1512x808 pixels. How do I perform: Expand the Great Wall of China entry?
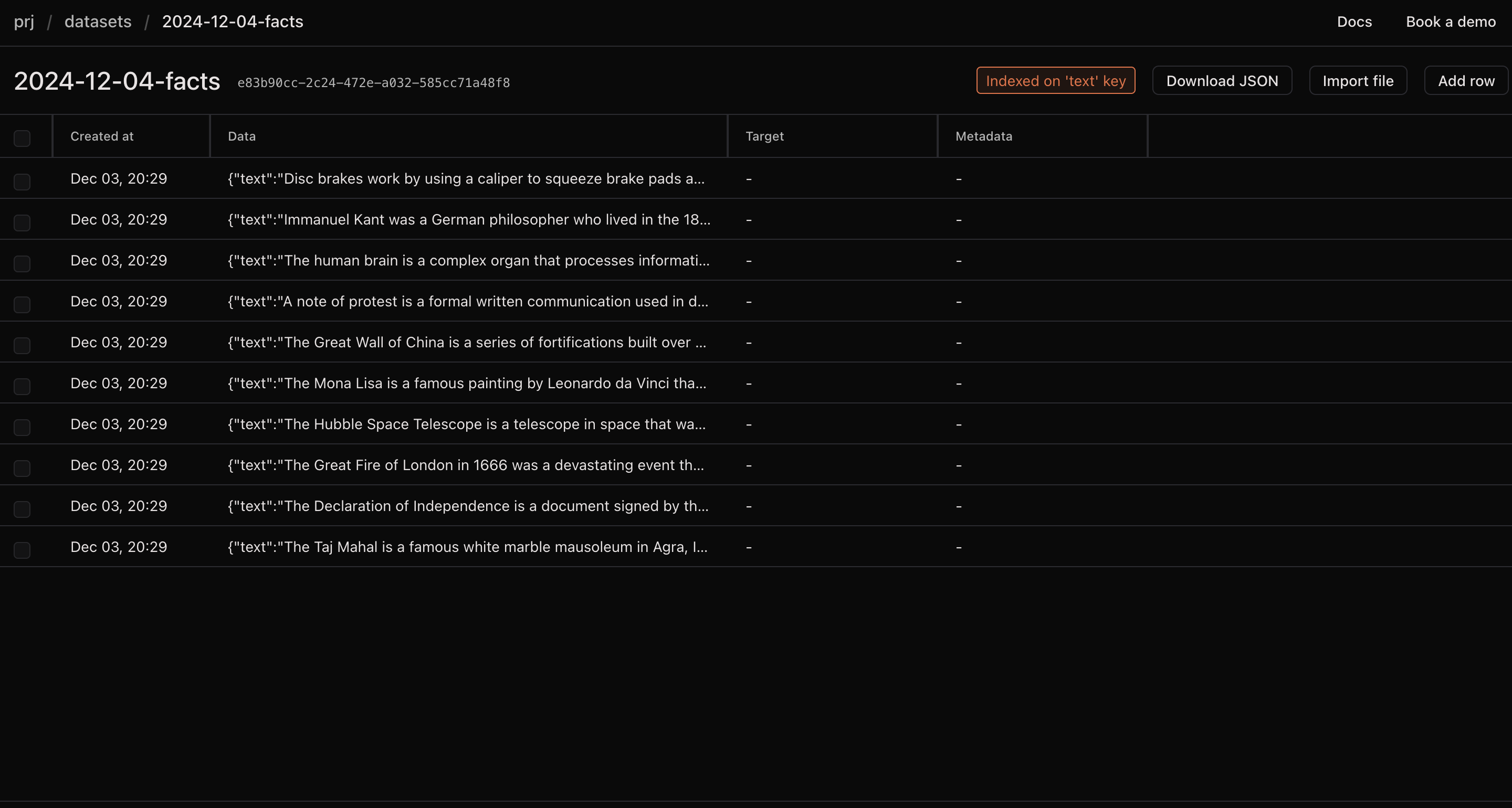[x=468, y=342]
